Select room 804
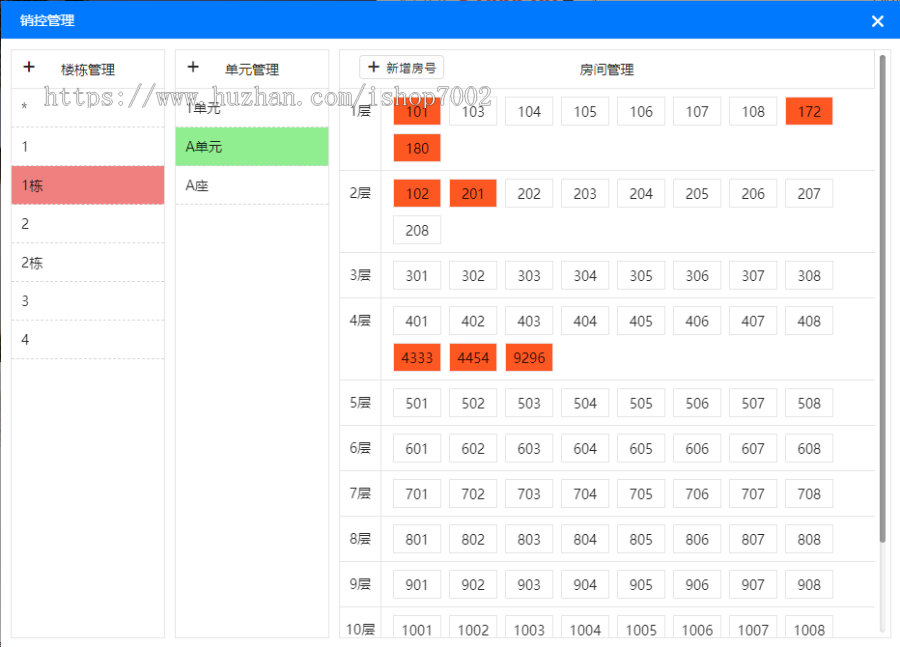This screenshot has width=900, height=647. [585, 539]
